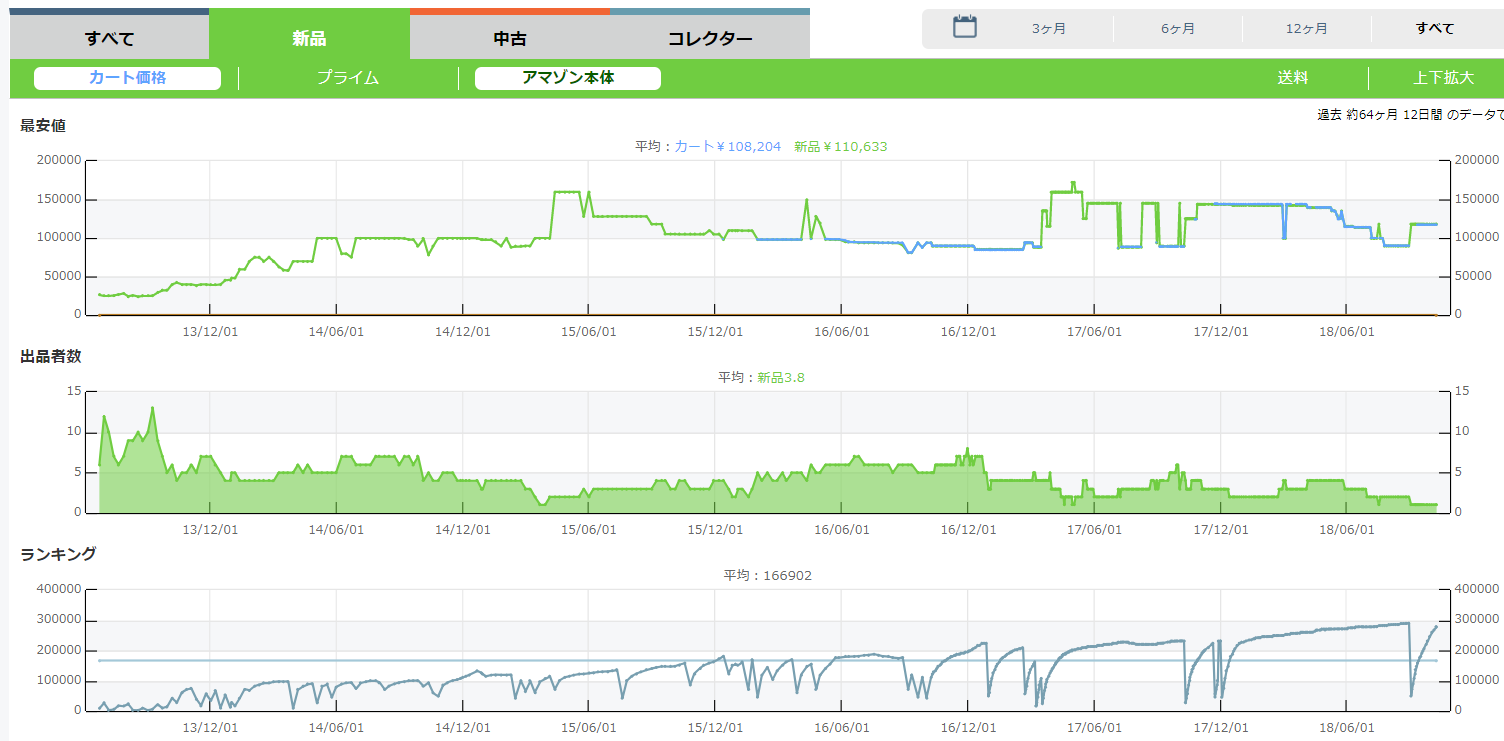Screen dimensions: 1504x741
Task: Click the 最安値 lowest price chart area
Action: pyautogui.click(x=700, y=260)
